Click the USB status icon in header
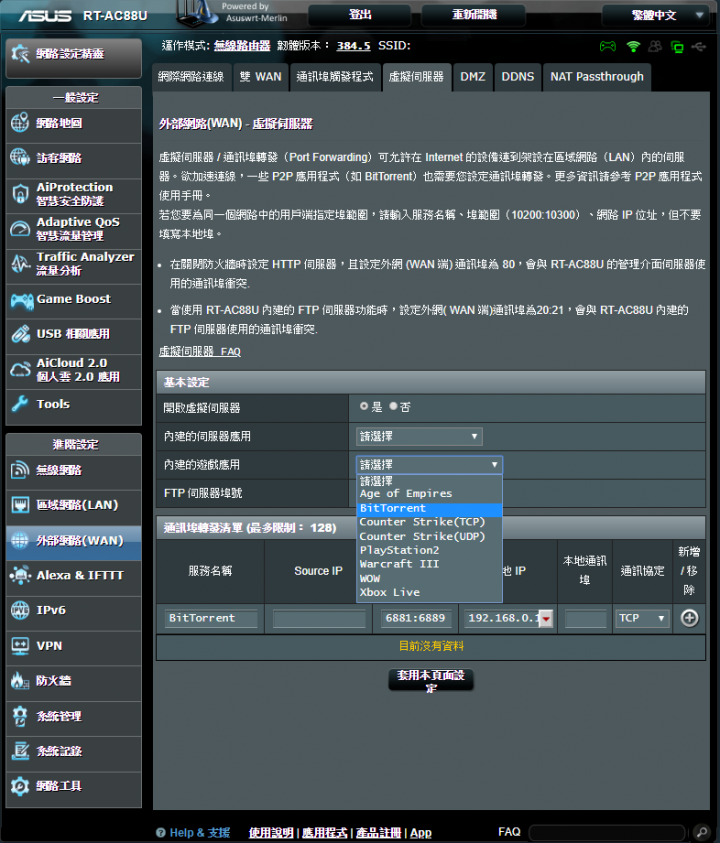 pyautogui.click(x=698, y=47)
